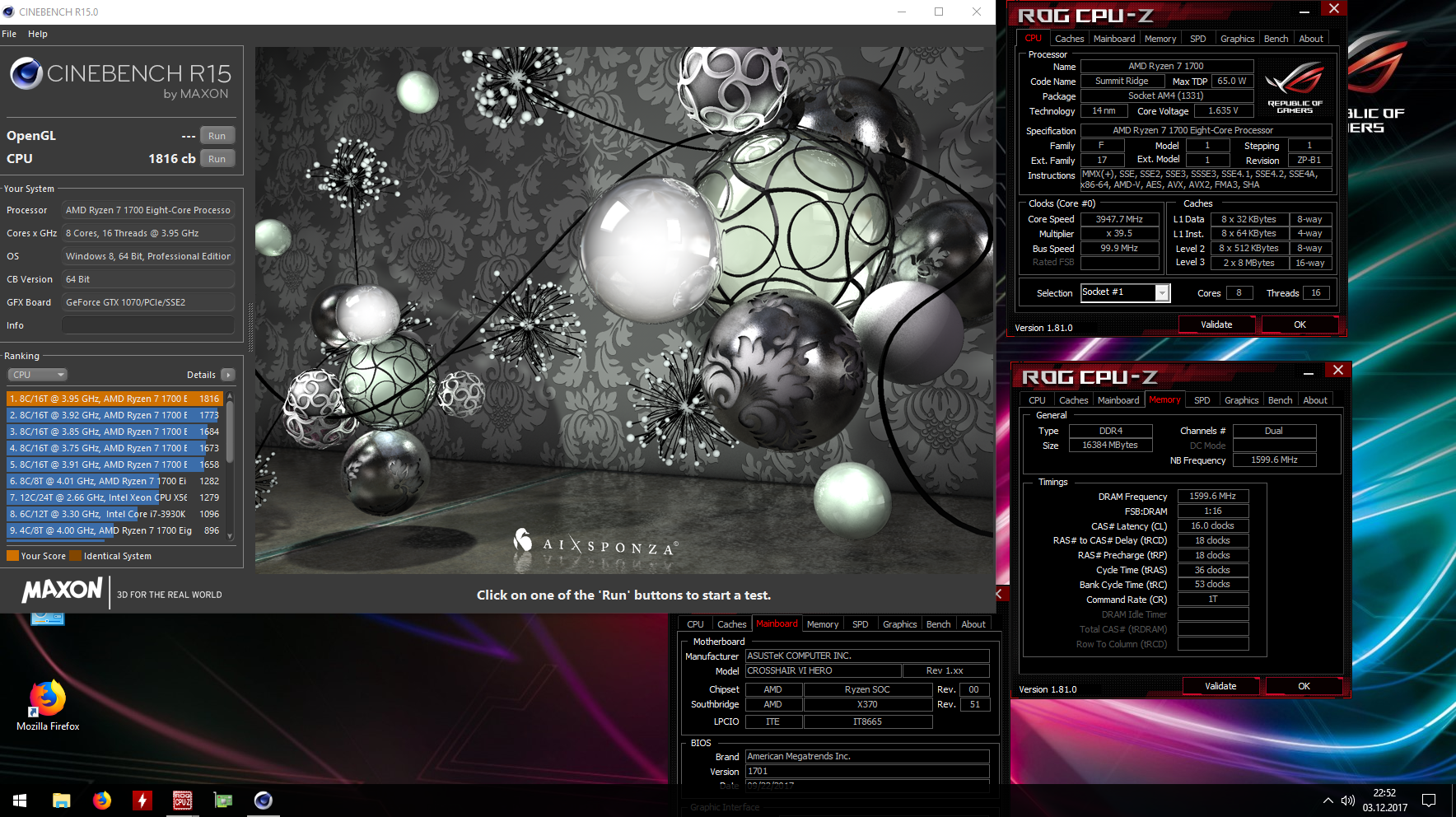
Task: Select ranking entry 6 at 4.01 GHz
Action: [114, 481]
